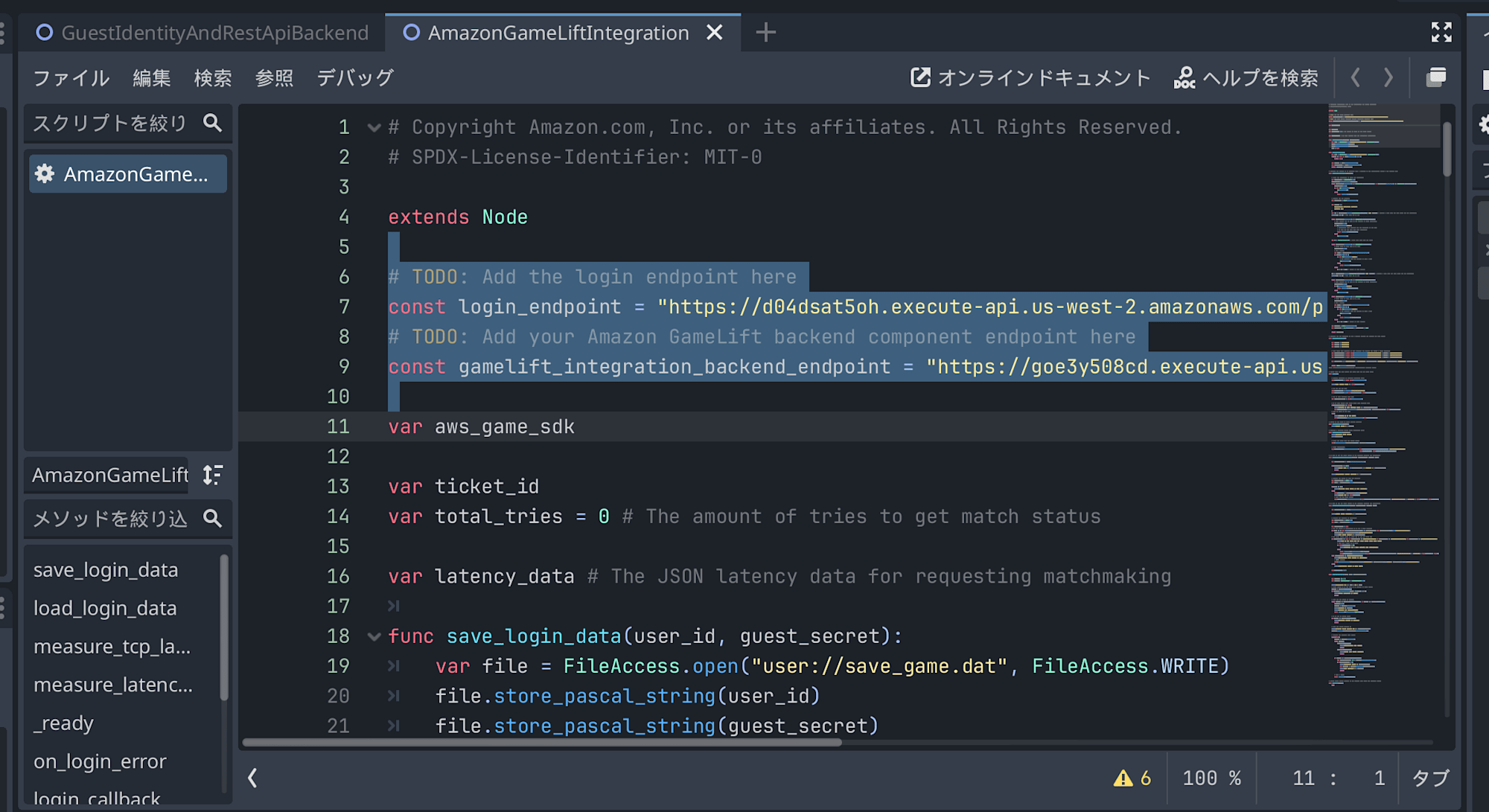Click gamelift_integration_backend_endpoint on line 9
The height and width of the screenshot is (812, 1489).
[674, 367]
